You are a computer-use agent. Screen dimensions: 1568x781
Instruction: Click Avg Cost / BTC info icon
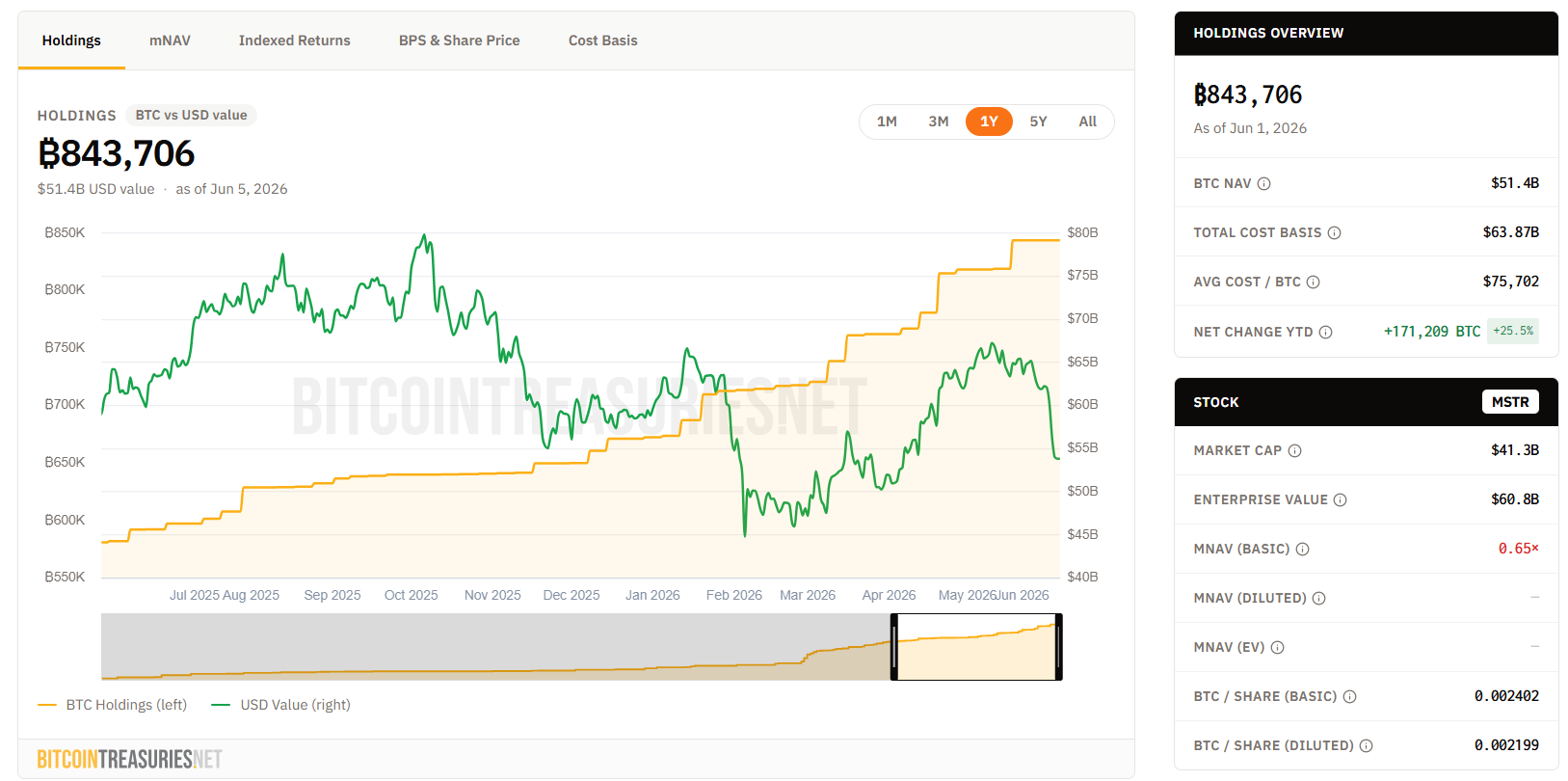1314,282
